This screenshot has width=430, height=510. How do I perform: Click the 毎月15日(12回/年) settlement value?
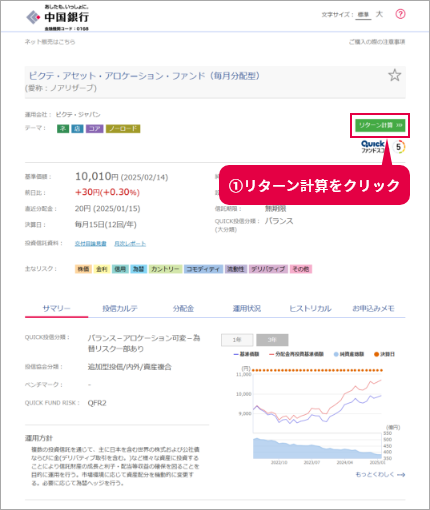106,225
